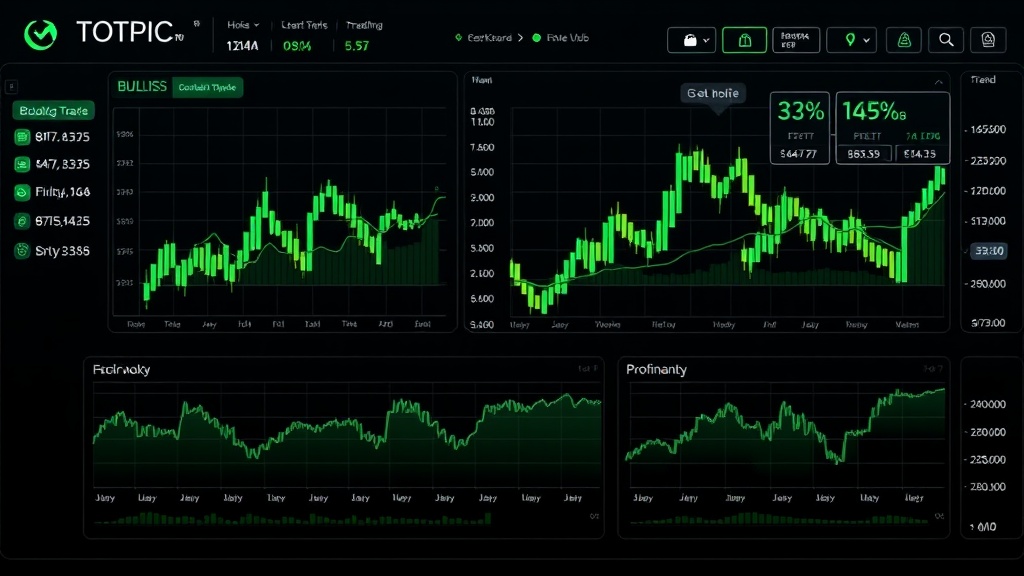Click the 'Profinanty' panel title
This screenshot has width=1024, height=576.
pos(656,370)
